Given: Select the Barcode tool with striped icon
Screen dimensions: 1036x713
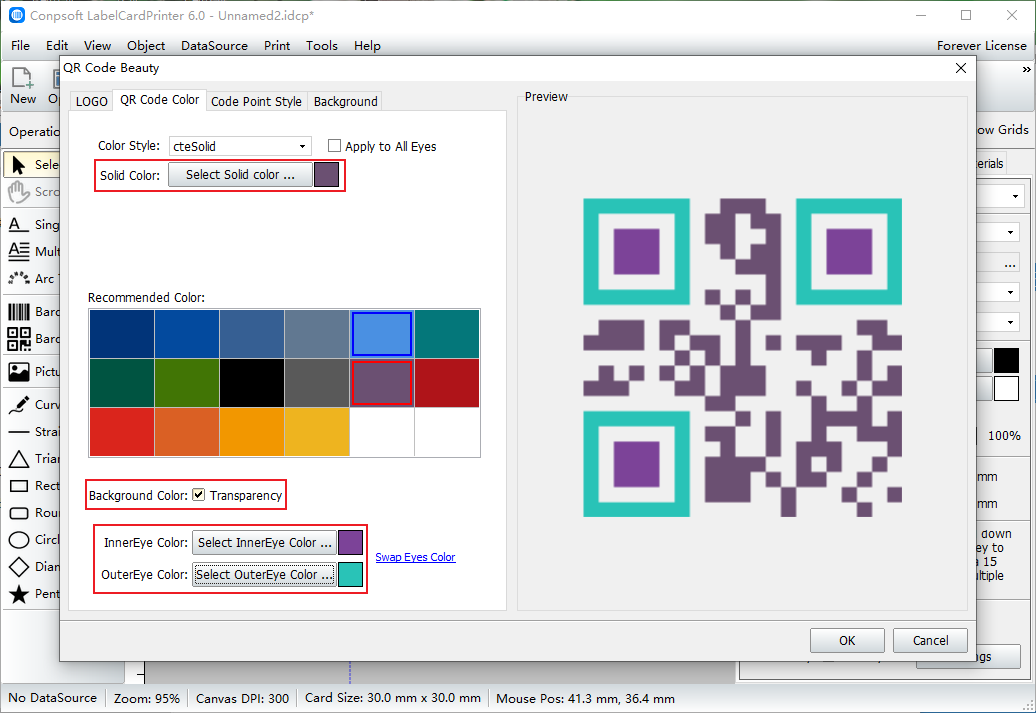Looking at the screenshot, I should point(32,311).
